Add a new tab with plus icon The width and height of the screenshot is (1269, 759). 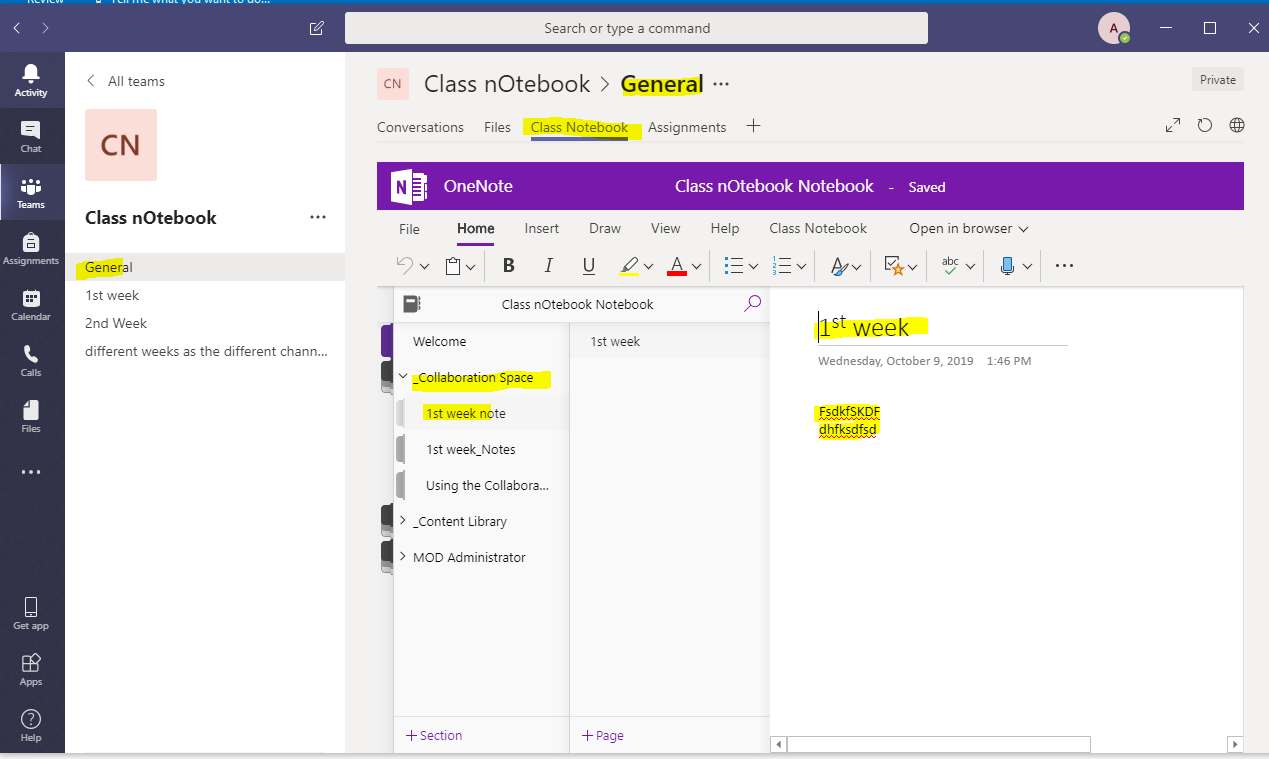[753, 126]
